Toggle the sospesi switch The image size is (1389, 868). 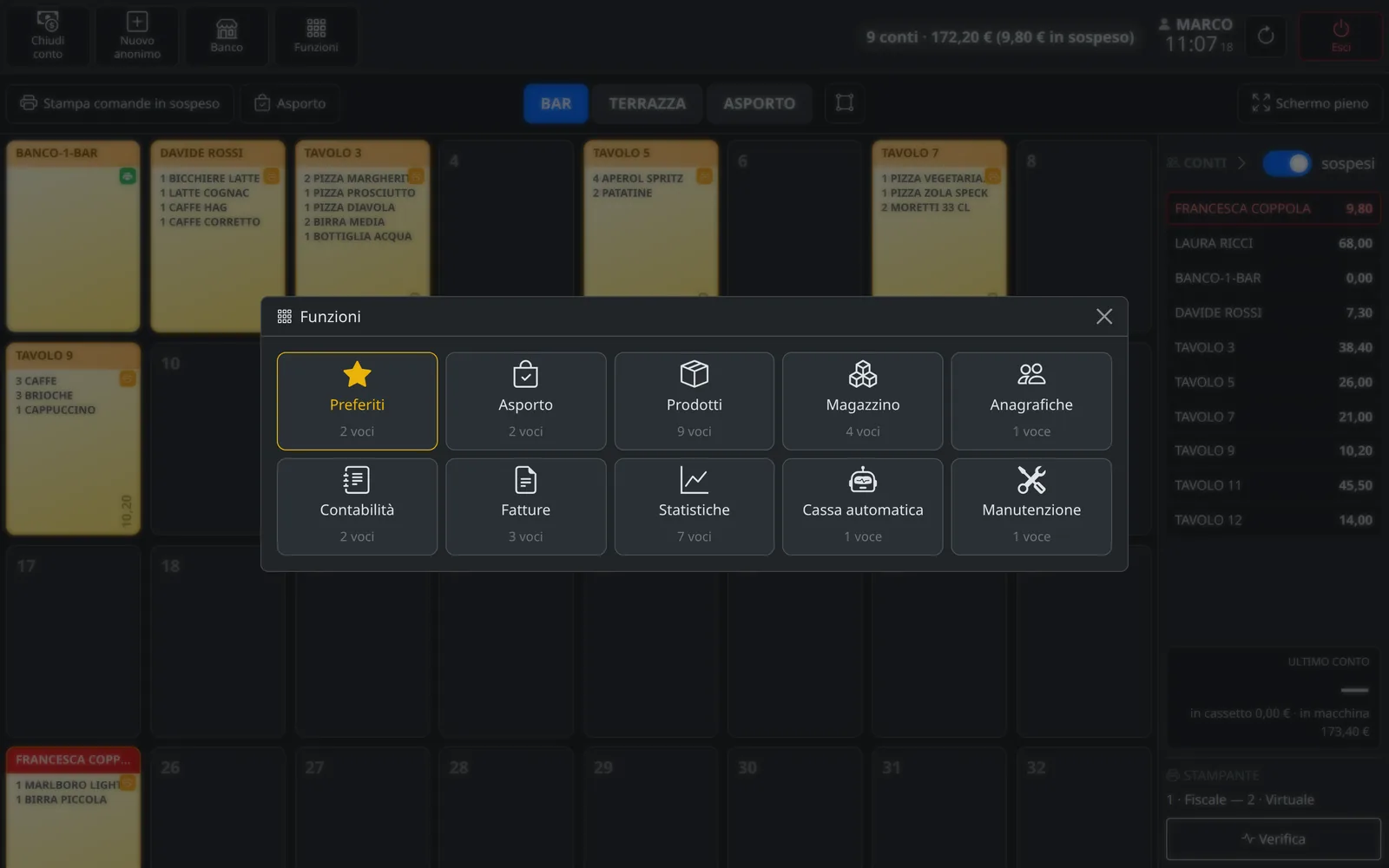1287,163
